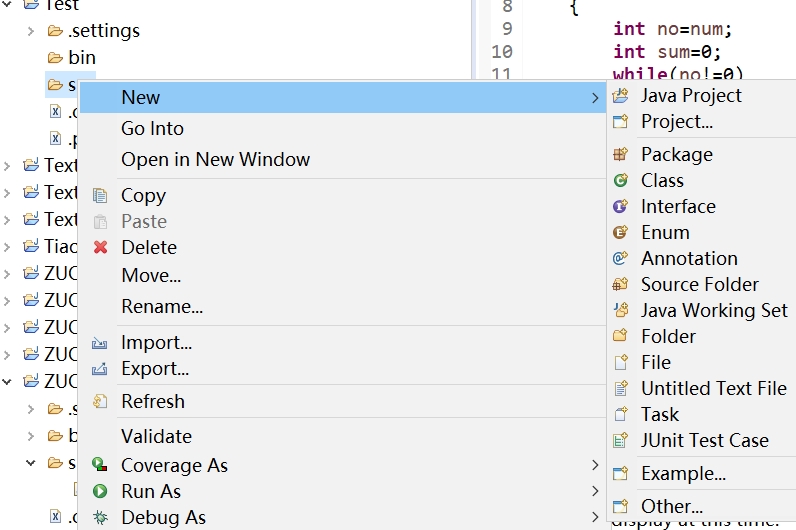Select Refresh in the context menu
This screenshot has height=530, width=796.
(x=153, y=402)
